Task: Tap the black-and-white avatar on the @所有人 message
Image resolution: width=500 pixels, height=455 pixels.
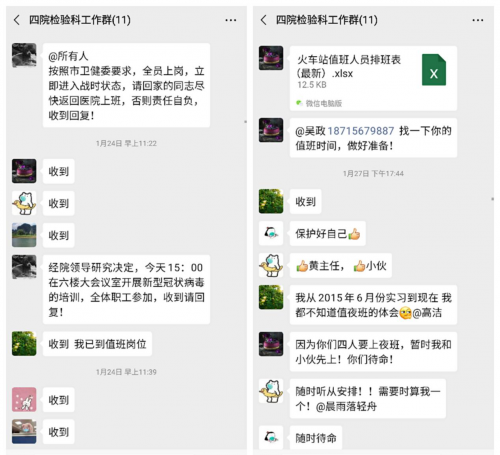Action: (24, 55)
